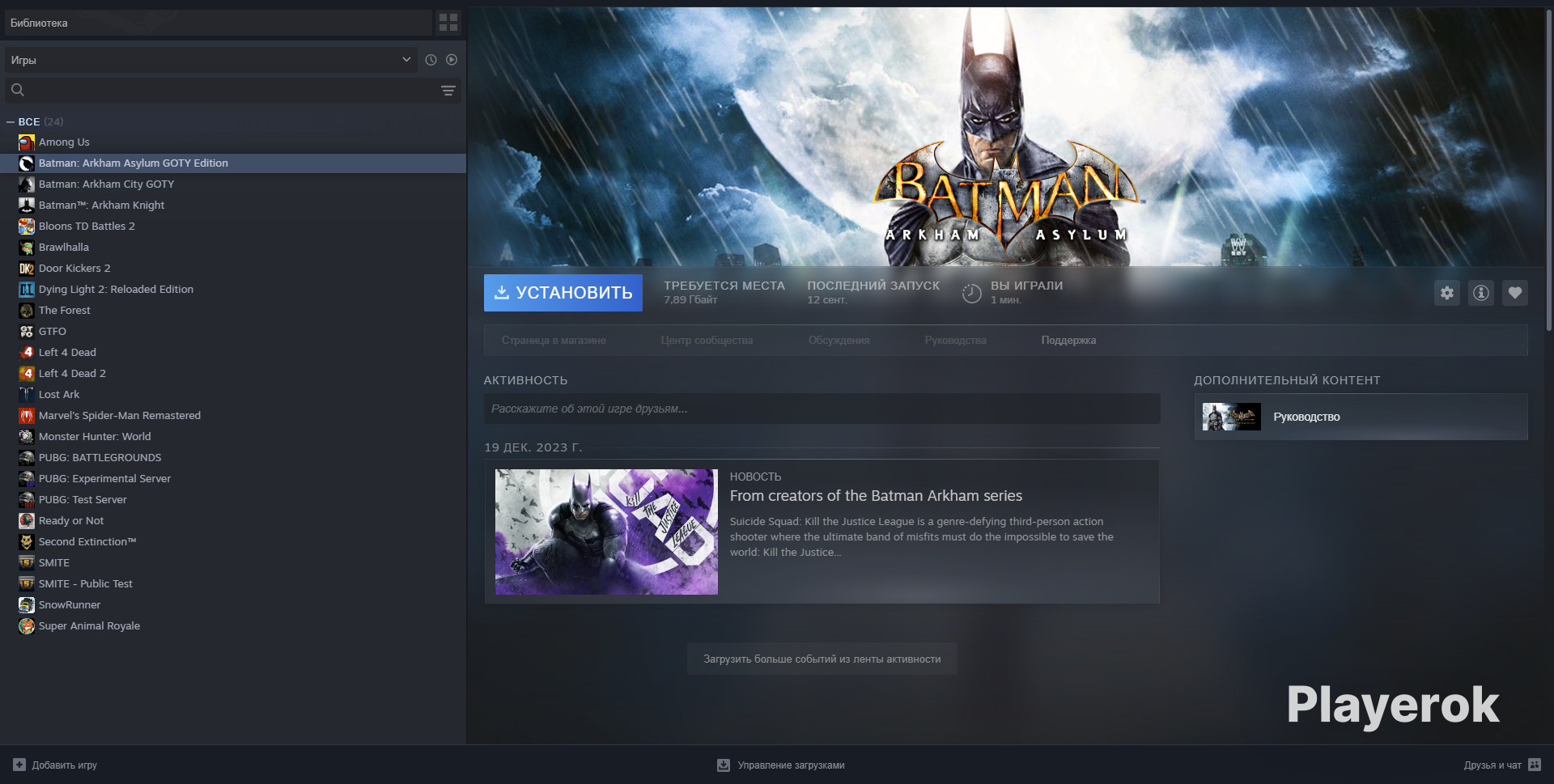The height and width of the screenshot is (784, 1554).
Task: Select PUBG: Experimental Server entry
Action: pyautogui.click(x=104, y=479)
